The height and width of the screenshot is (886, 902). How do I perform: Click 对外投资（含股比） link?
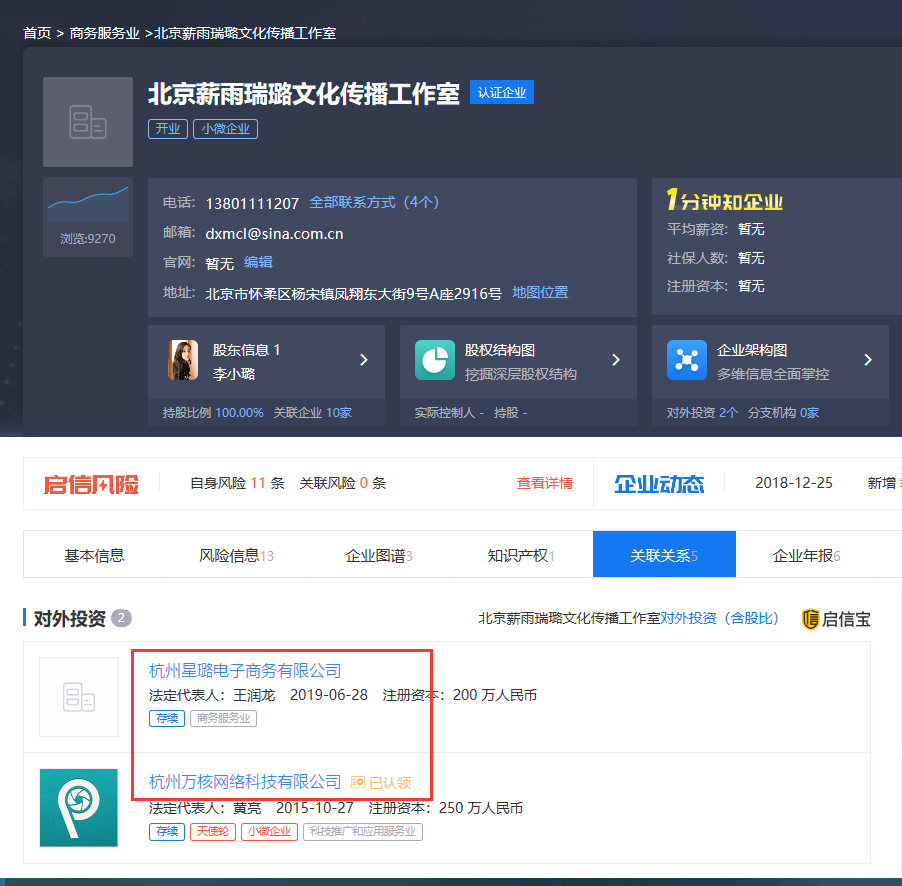(x=720, y=618)
